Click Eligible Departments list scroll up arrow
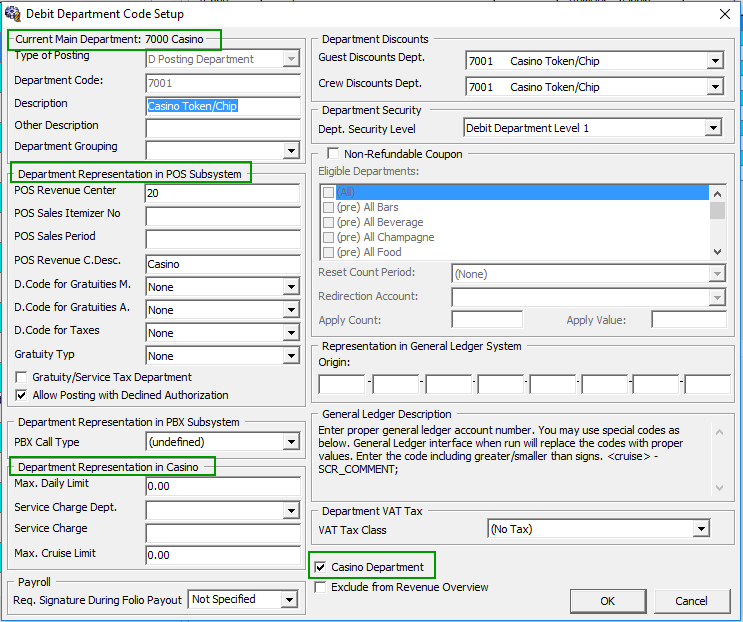 (717, 193)
